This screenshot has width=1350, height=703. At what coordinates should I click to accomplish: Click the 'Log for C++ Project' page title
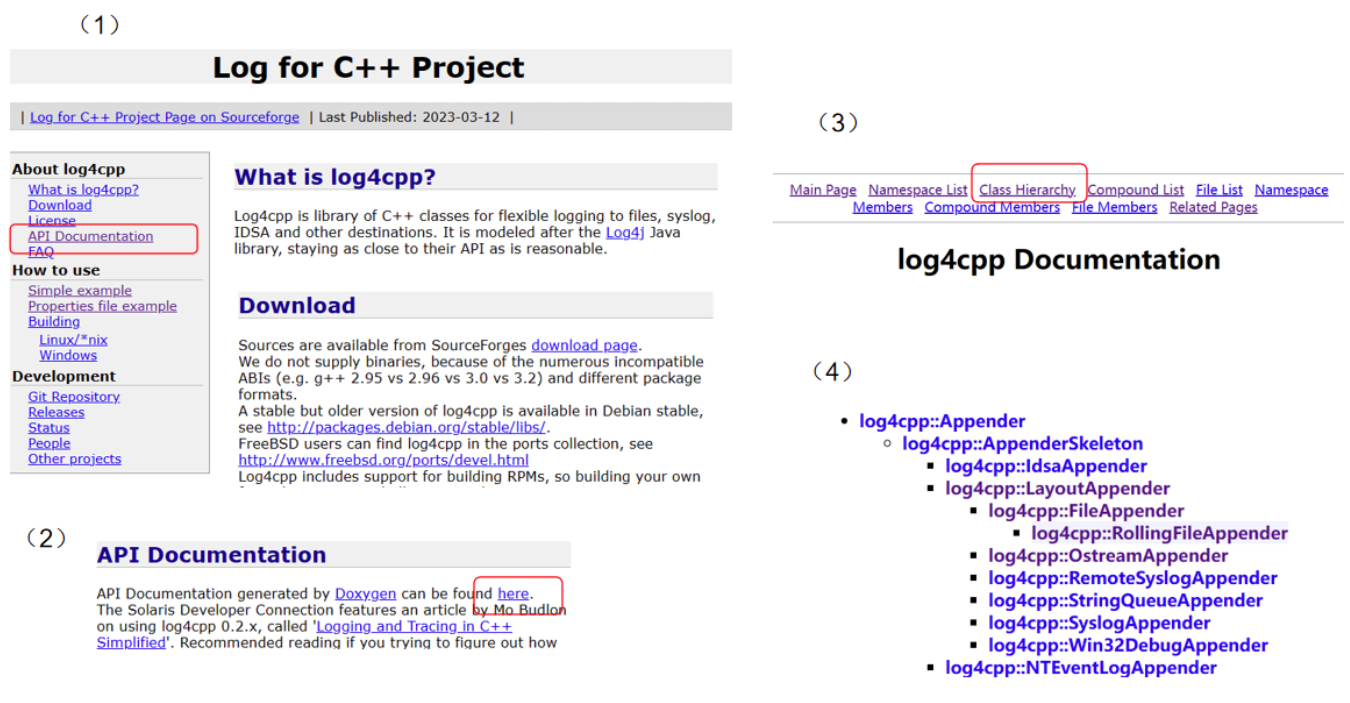(x=368, y=67)
